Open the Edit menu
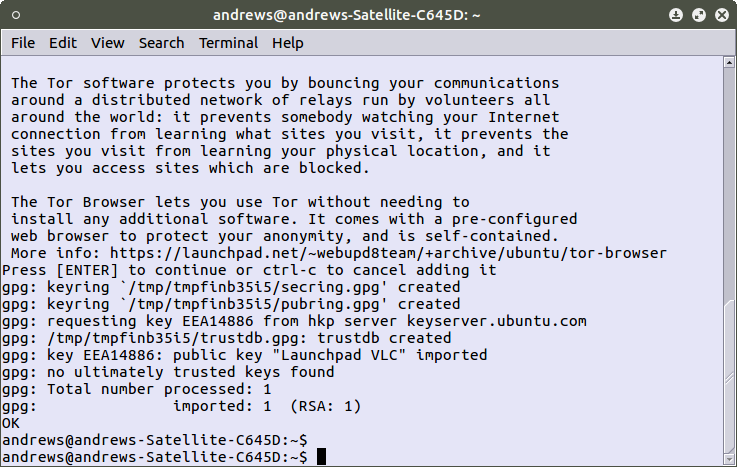Image resolution: width=737 pixels, height=467 pixels. [x=63, y=43]
